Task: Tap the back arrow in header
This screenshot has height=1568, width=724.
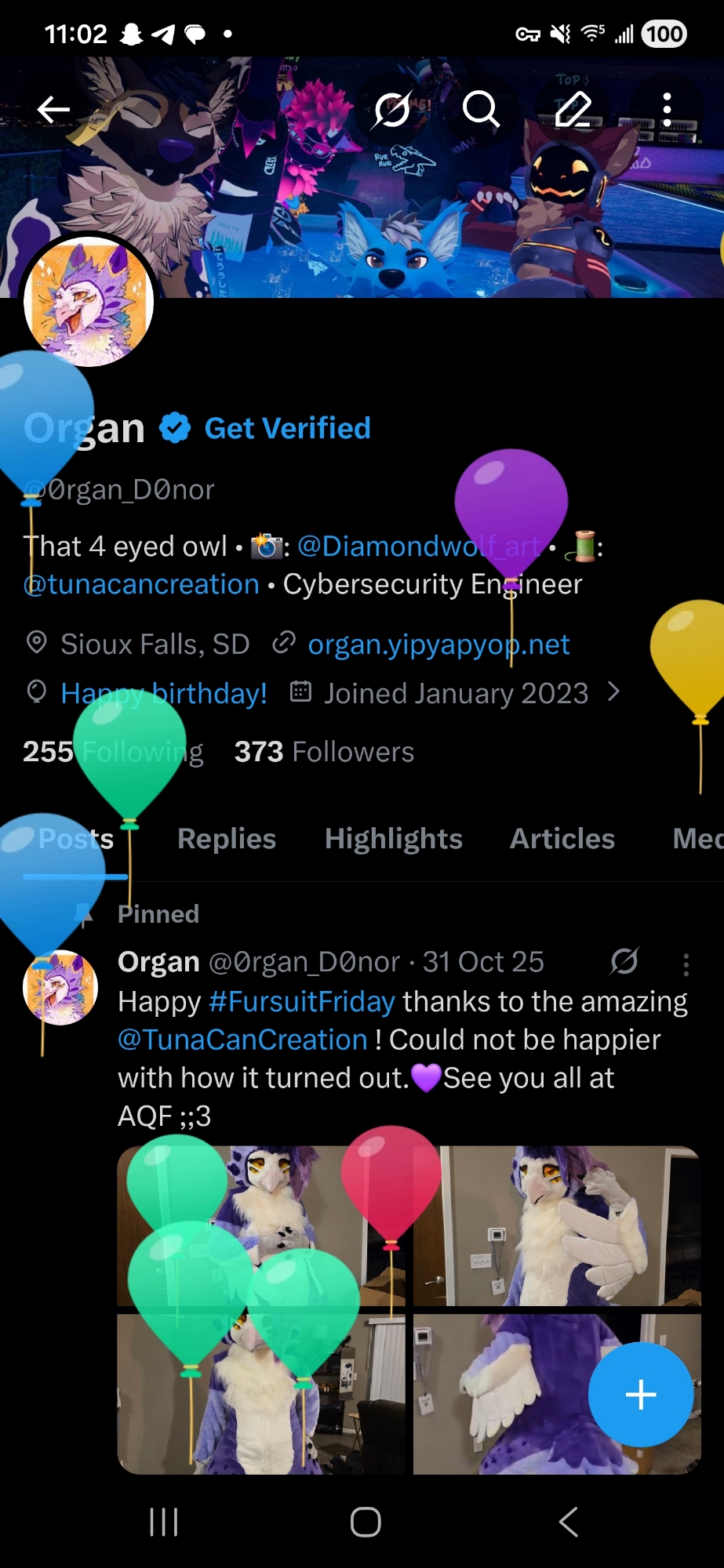Action: pos(53,110)
